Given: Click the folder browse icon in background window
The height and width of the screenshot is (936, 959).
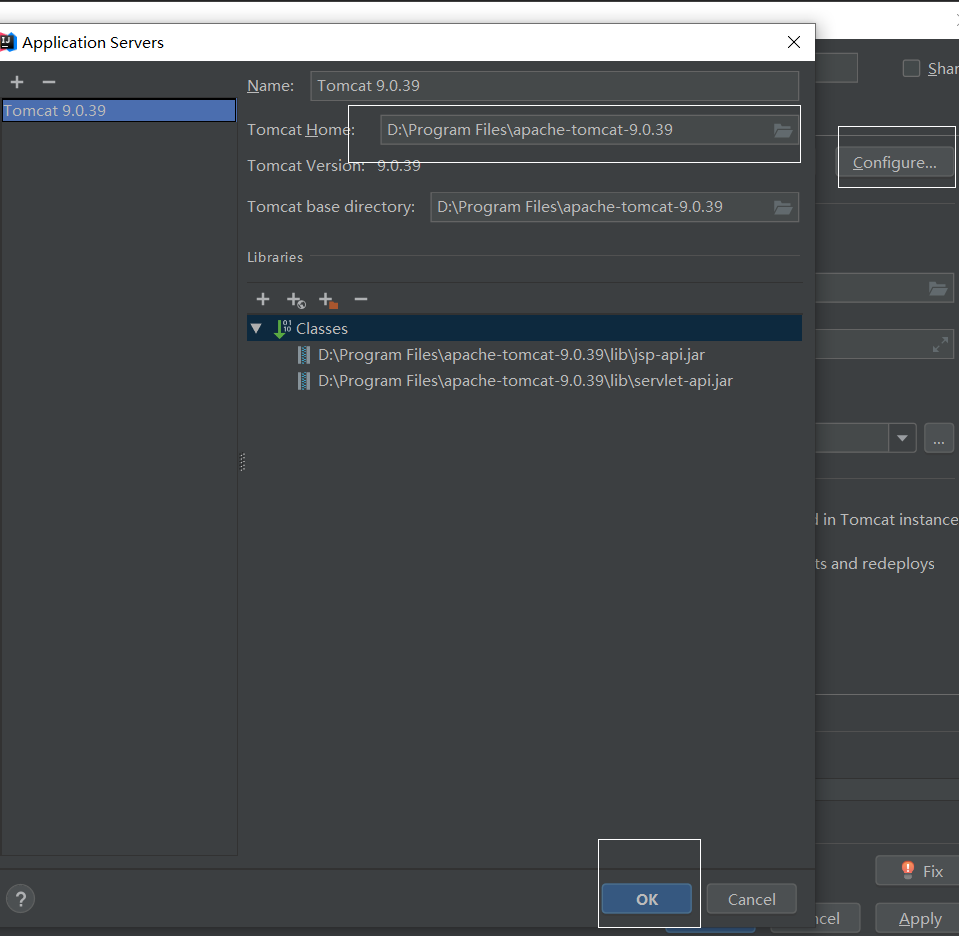Looking at the screenshot, I should 938,288.
